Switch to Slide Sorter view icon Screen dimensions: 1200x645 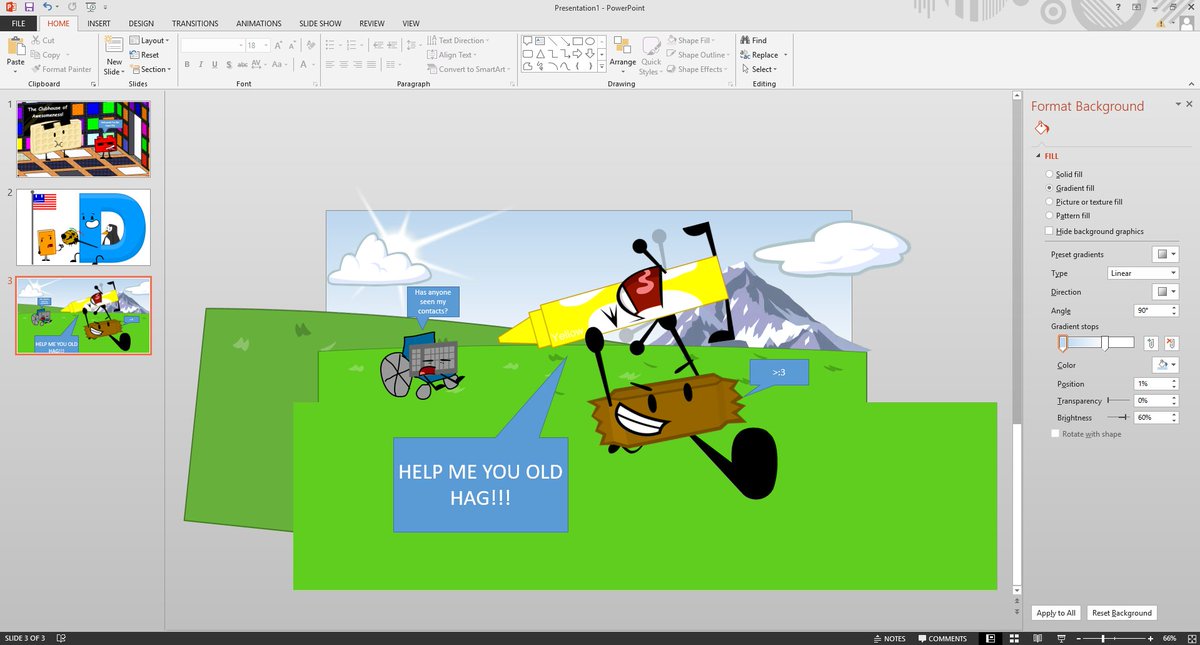pos(1013,638)
